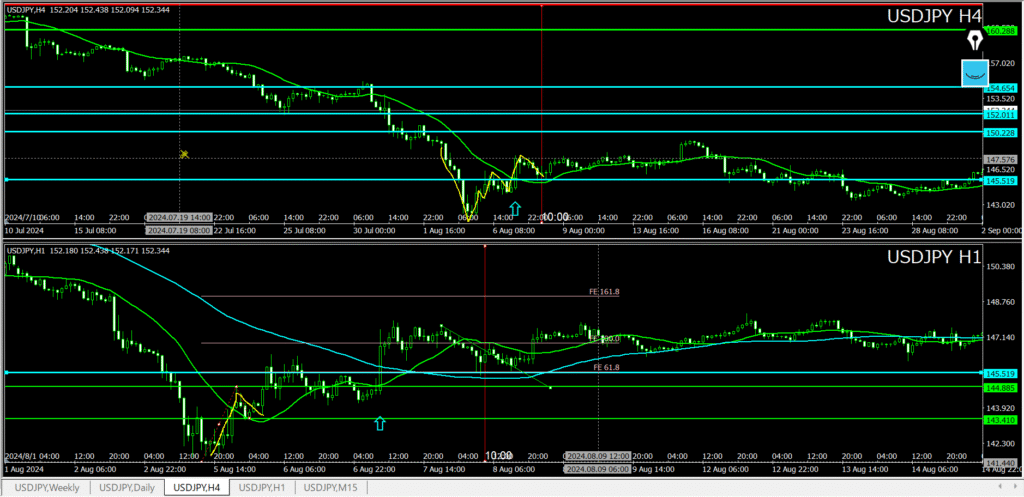The height and width of the screenshot is (497, 1024).
Task: Click the 2024.07.19 14:00 time marker
Action: (x=180, y=217)
